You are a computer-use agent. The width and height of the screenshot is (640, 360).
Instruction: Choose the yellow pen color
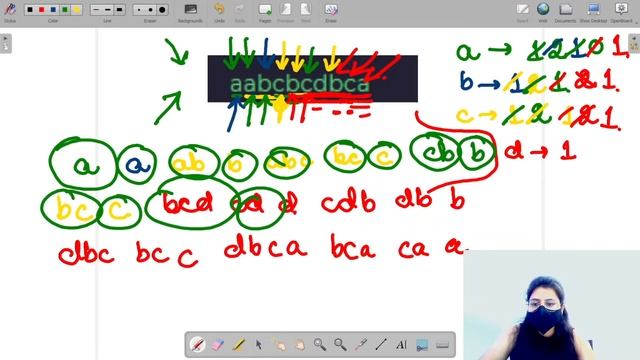pyautogui.click(x=76, y=10)
